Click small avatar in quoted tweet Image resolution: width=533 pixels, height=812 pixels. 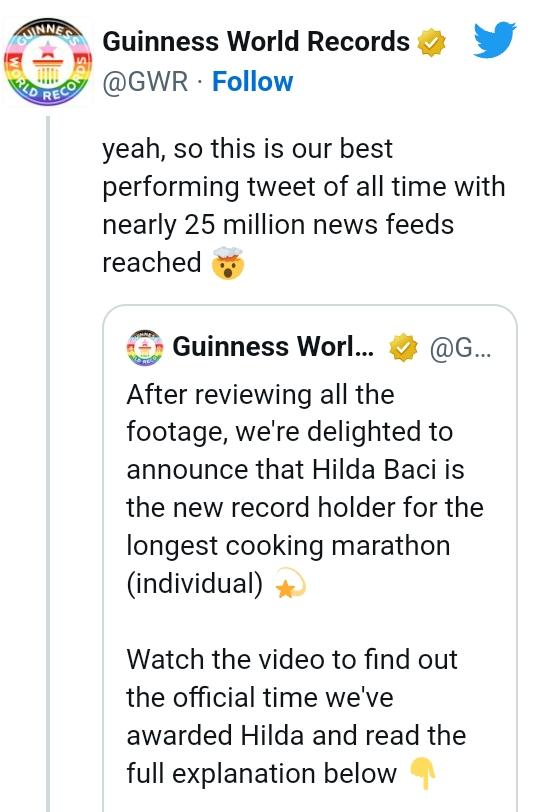tap(145, 347)
